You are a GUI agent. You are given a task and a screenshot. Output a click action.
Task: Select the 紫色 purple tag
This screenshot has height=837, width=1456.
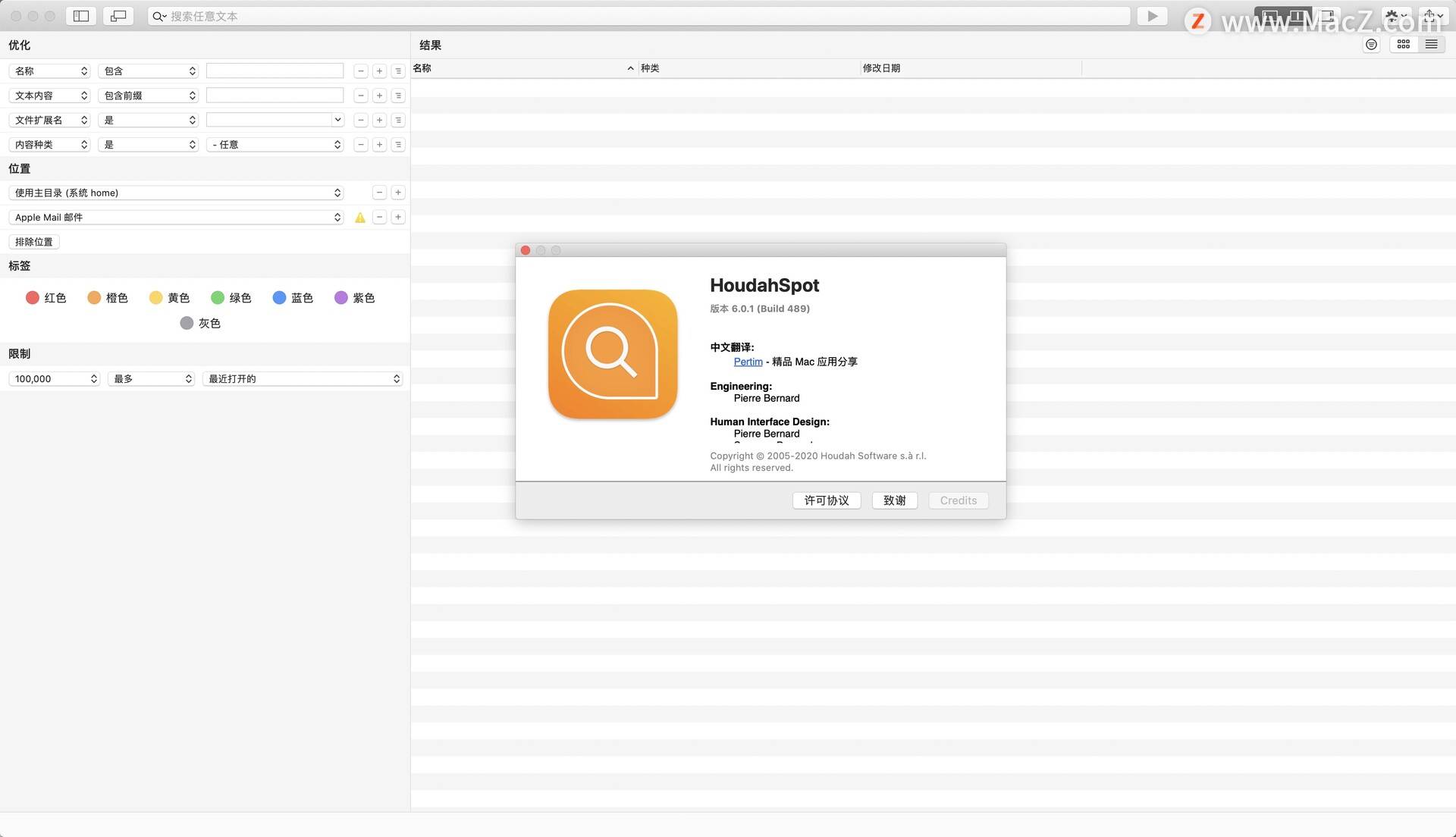coord(355,298)
